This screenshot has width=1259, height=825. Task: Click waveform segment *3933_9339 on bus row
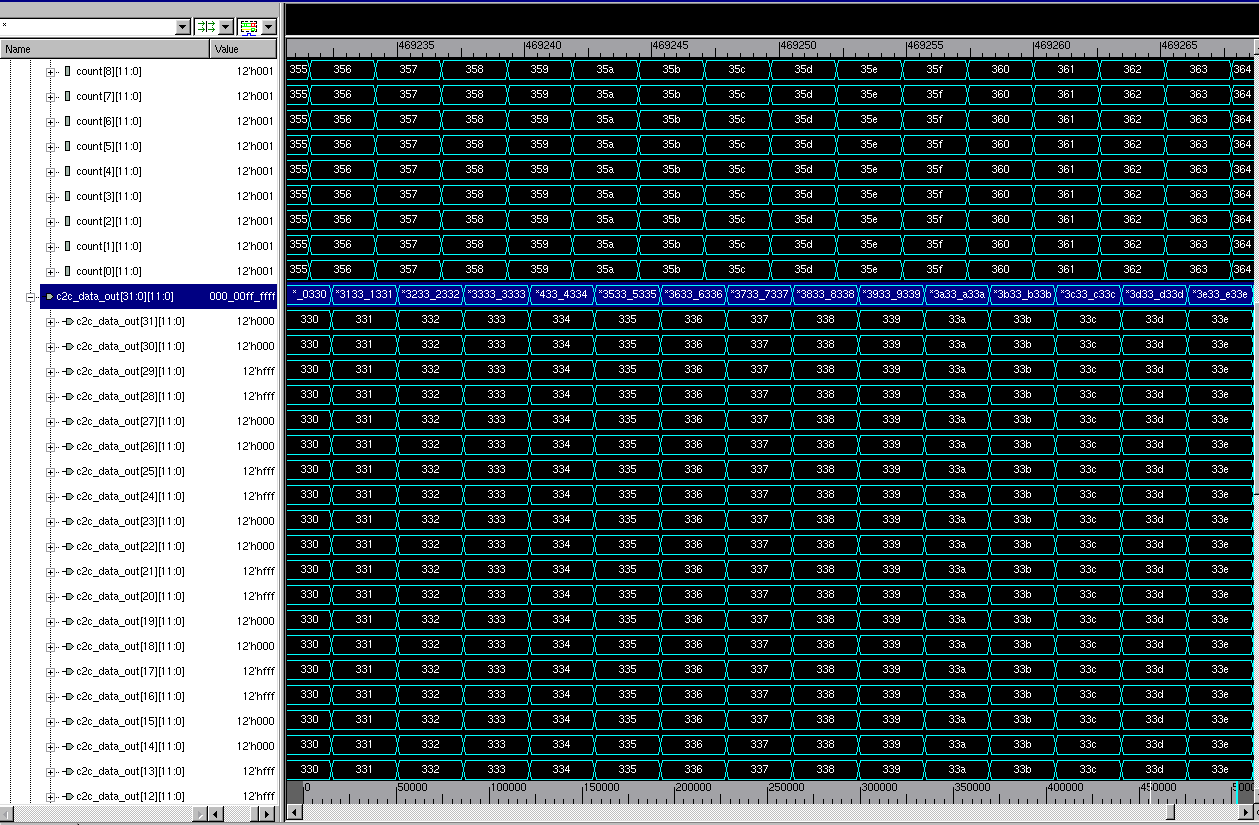click(x=891, y=294)
